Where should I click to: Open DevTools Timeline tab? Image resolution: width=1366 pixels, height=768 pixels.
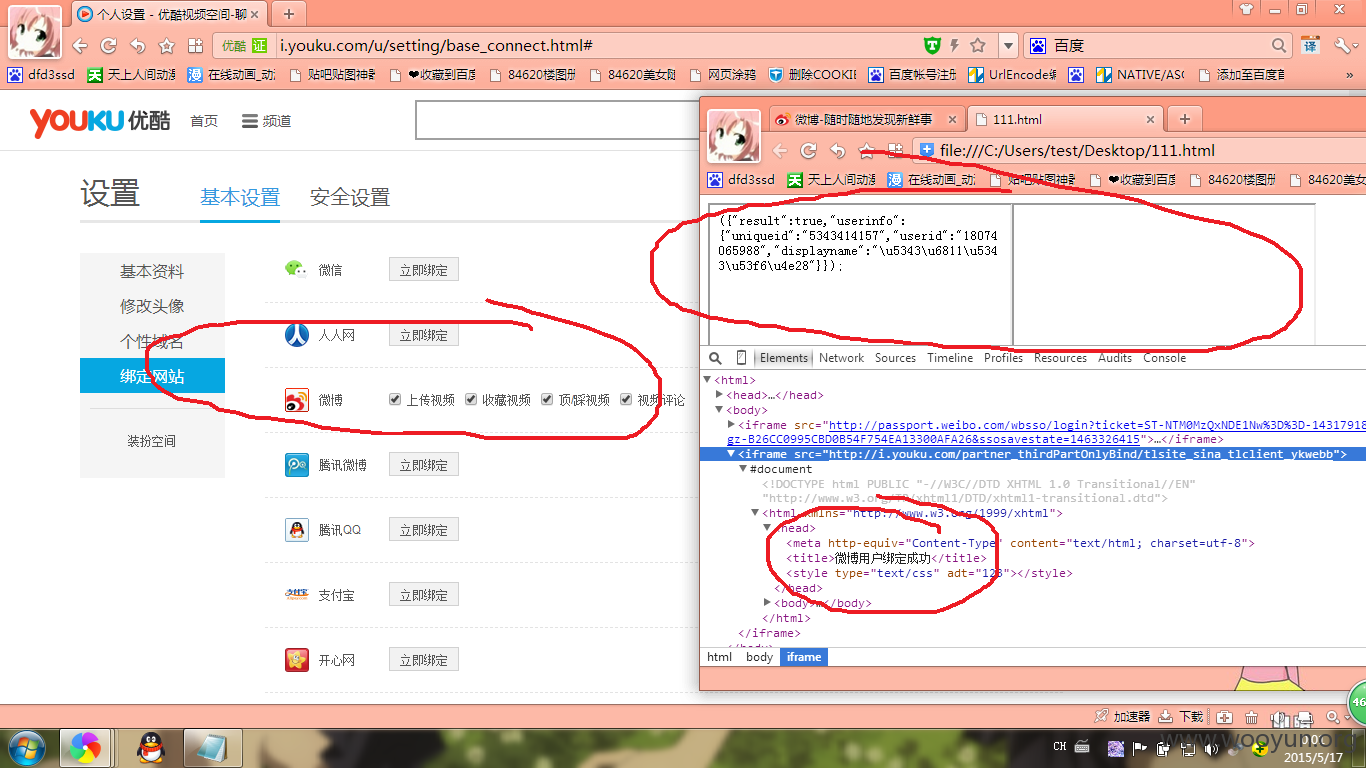point(950,358)
